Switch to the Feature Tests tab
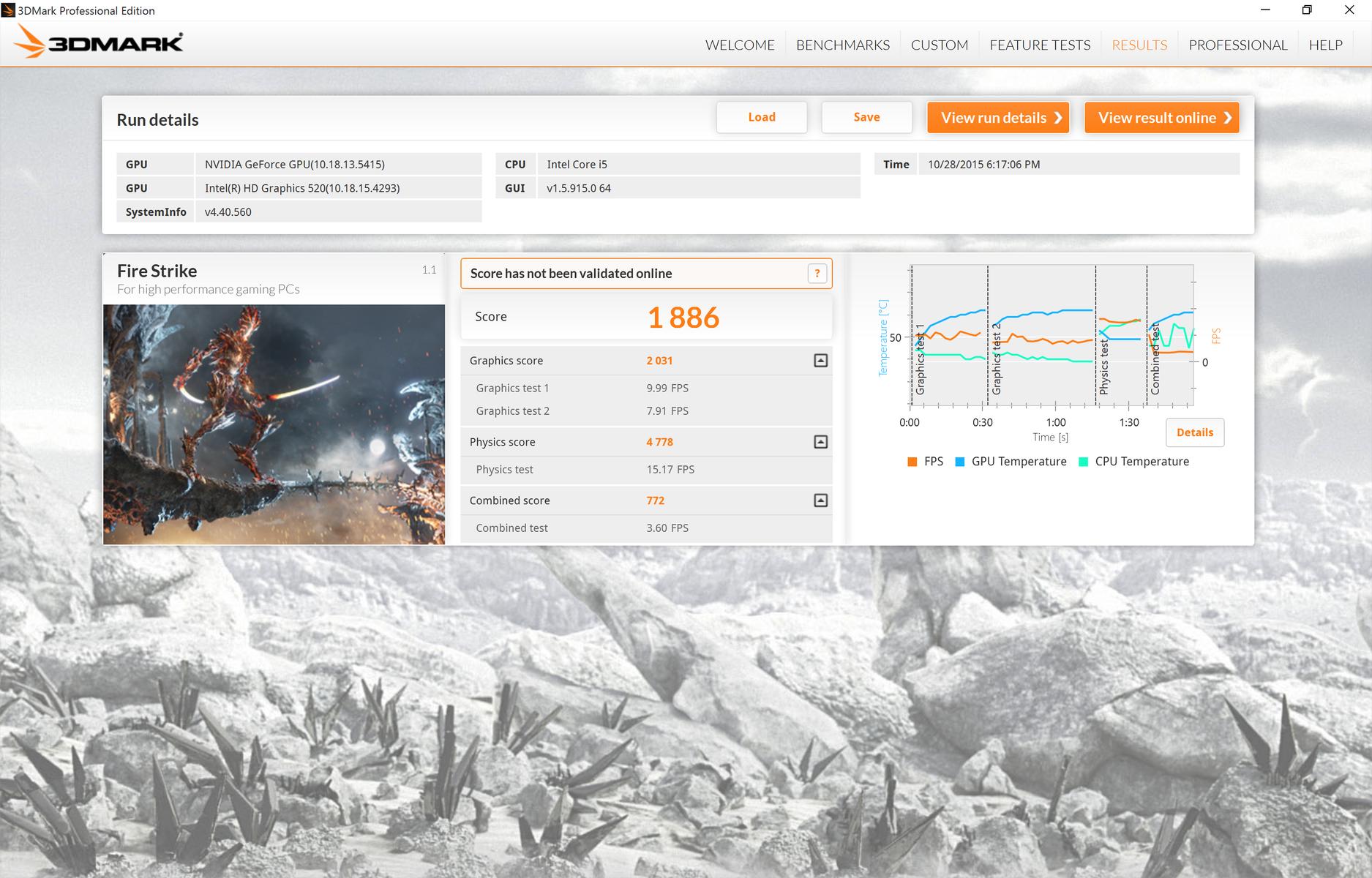1372x878 pixels. tap(1040, 45)
